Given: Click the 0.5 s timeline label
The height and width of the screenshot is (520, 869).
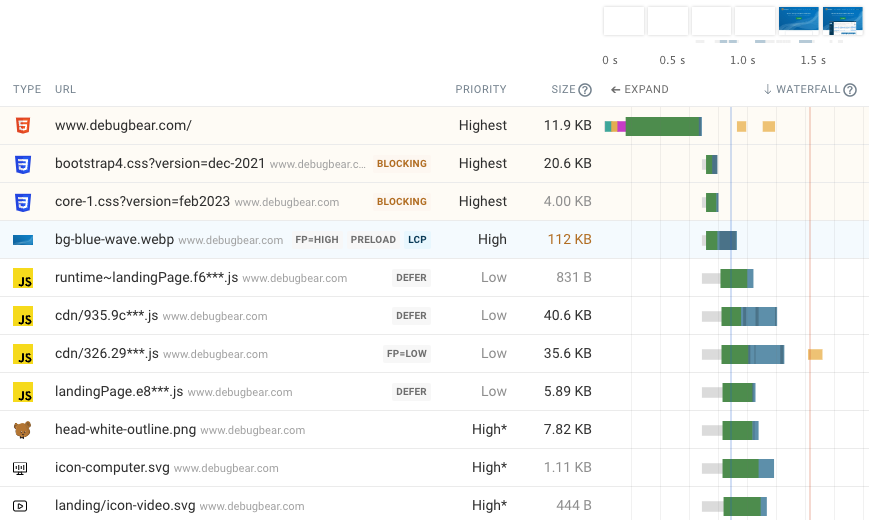Looking at the screenshot, I should coord(672,60).
